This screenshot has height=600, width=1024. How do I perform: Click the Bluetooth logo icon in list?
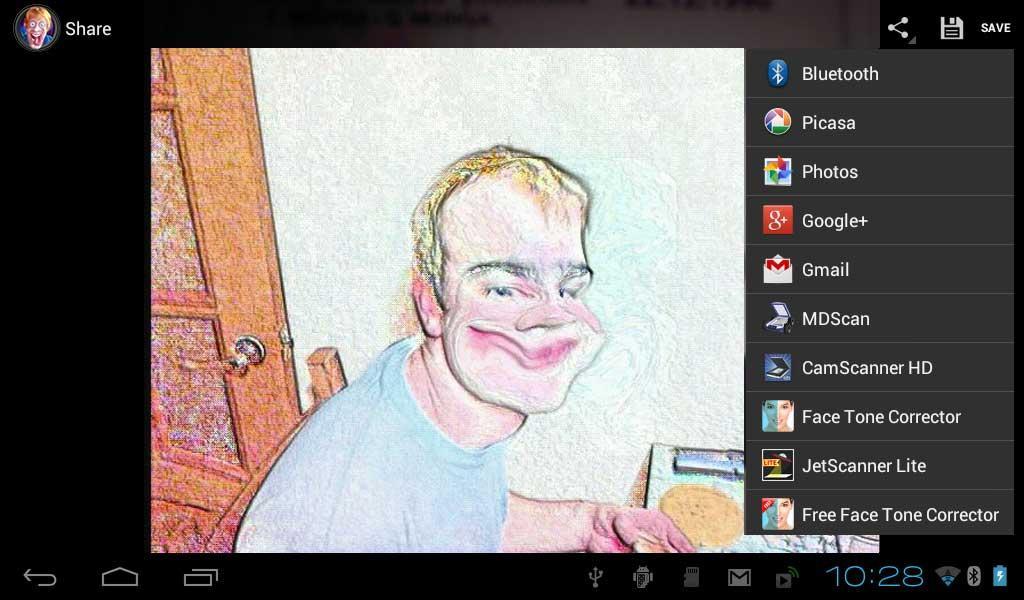tap(777, 73)
